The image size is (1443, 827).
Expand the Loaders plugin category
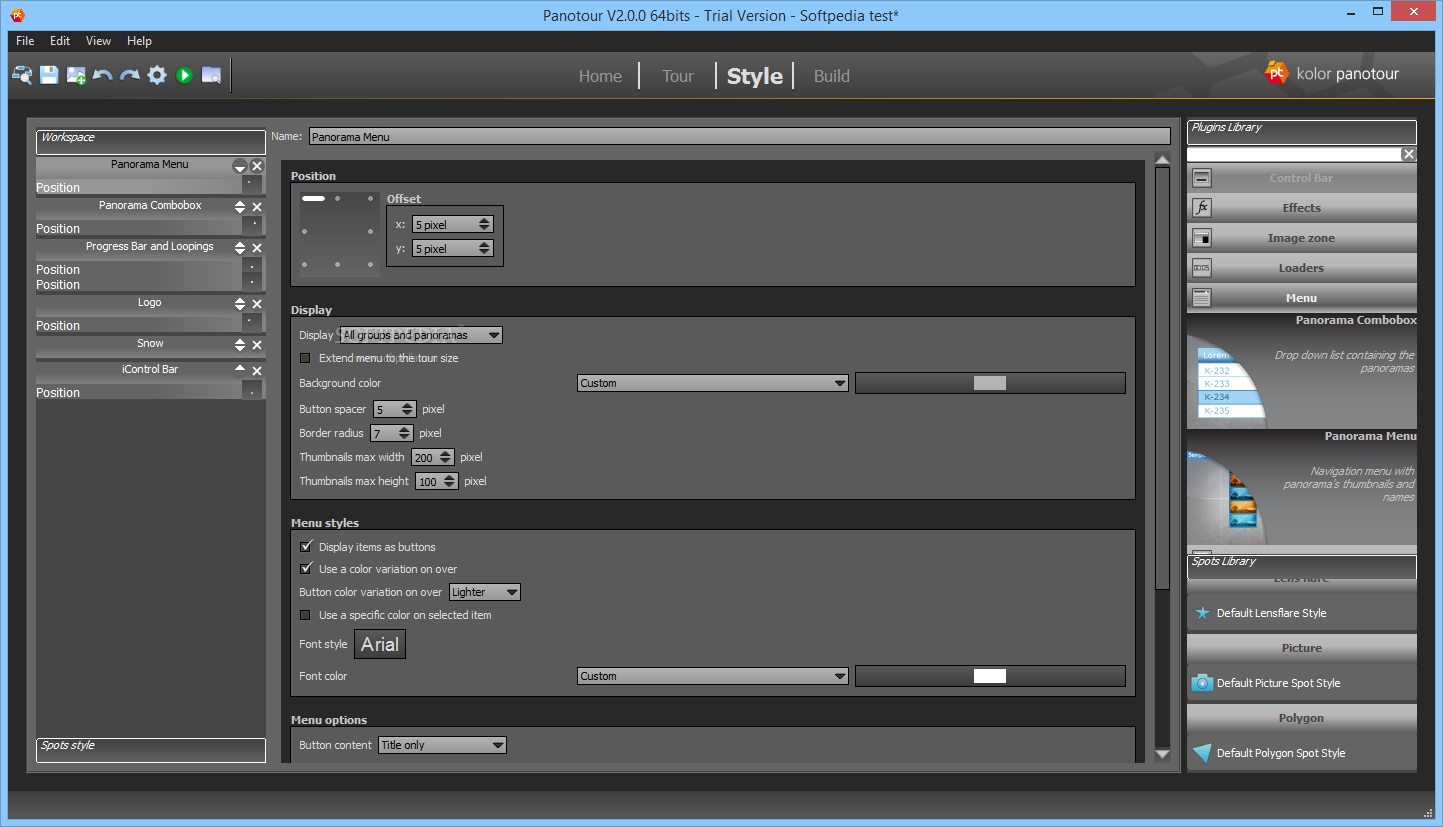(1302, 268)
